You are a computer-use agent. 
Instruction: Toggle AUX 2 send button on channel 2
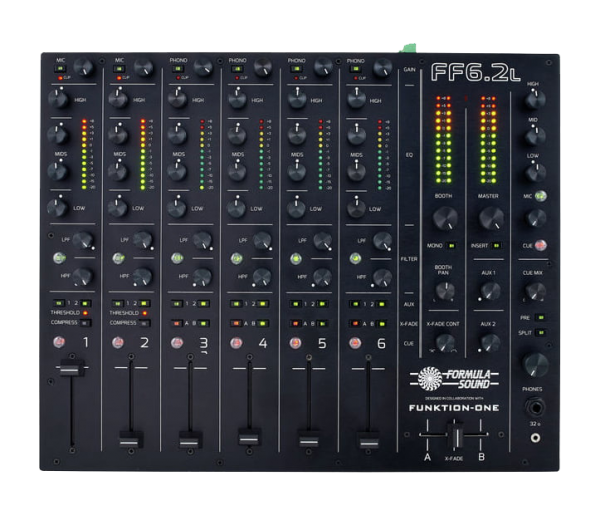[x=145, y=303]
